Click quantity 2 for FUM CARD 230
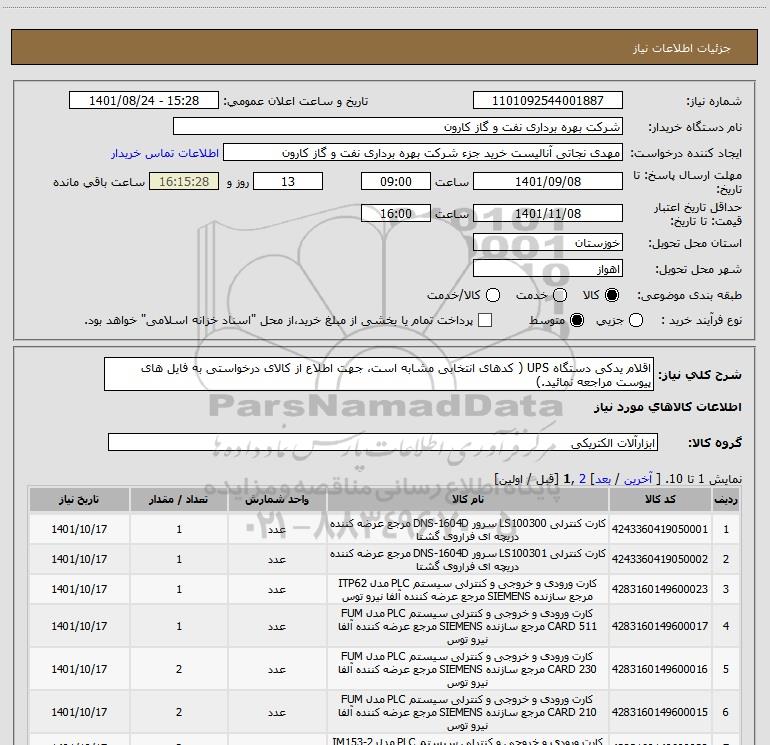 pyautogui.click(x=179, y=669)
